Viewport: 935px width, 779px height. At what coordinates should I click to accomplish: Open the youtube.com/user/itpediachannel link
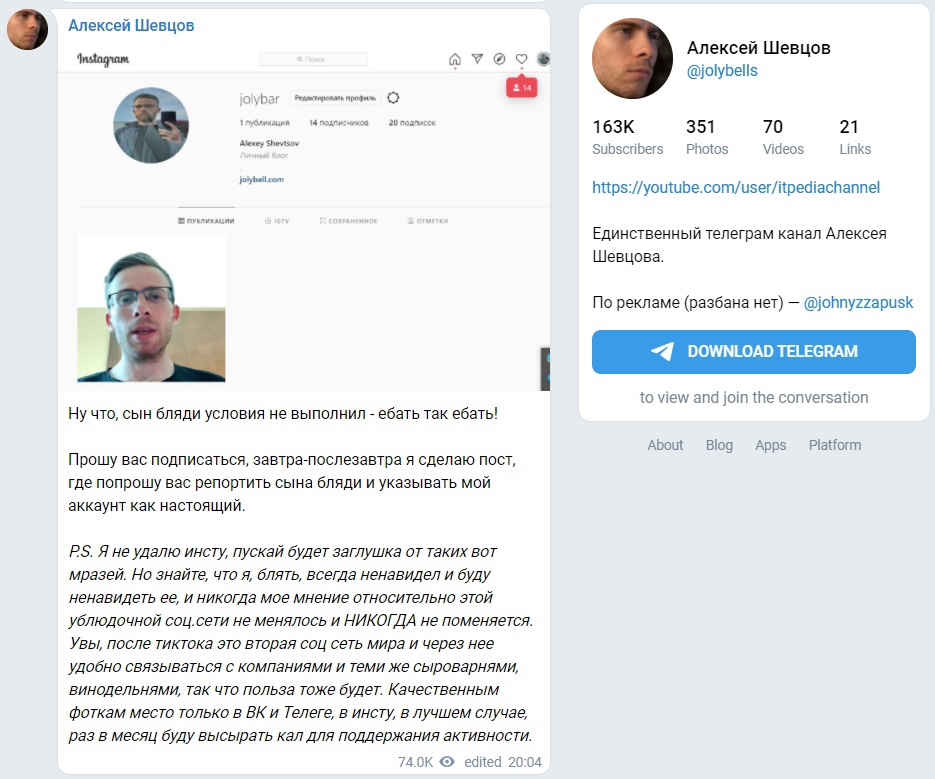coord(736,187)
